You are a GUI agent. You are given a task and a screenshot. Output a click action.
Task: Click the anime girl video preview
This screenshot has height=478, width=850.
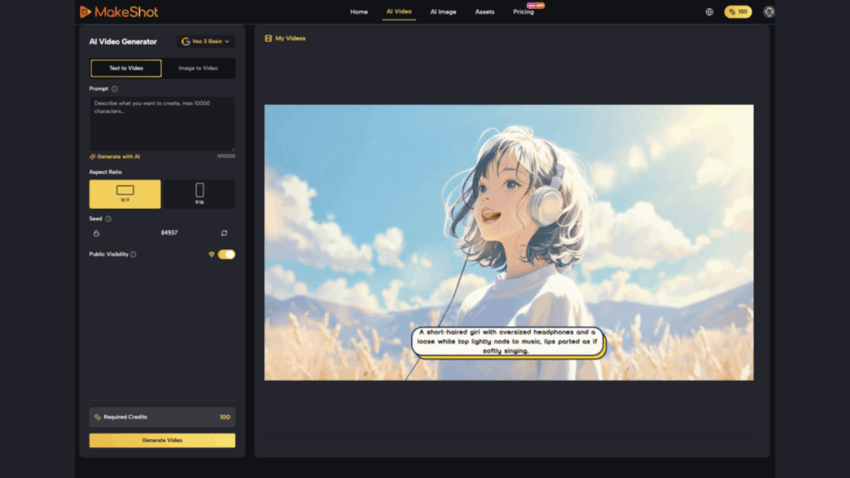[x=508, y=242]
